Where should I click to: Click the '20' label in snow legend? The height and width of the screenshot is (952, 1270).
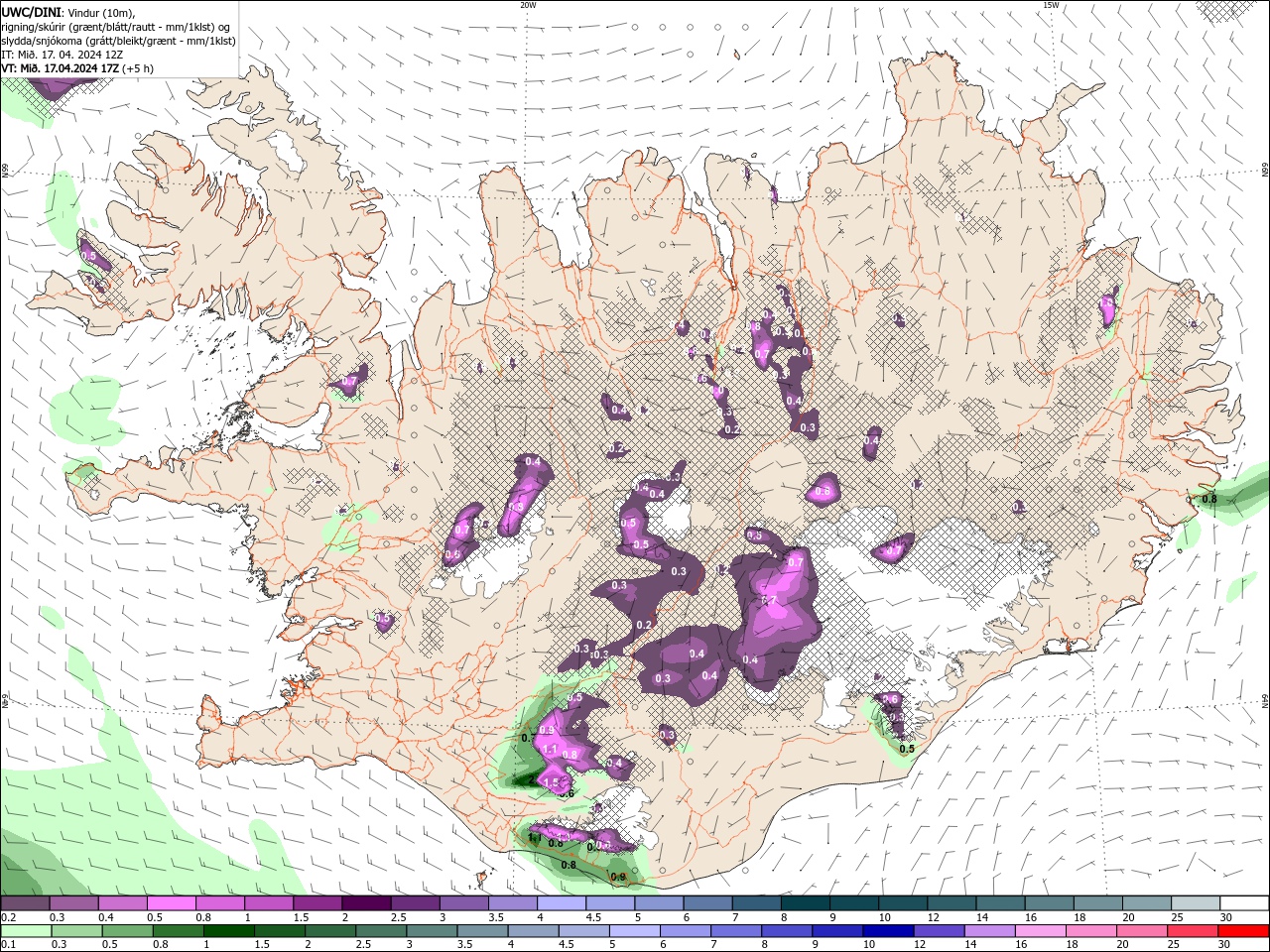[1128, 917]
